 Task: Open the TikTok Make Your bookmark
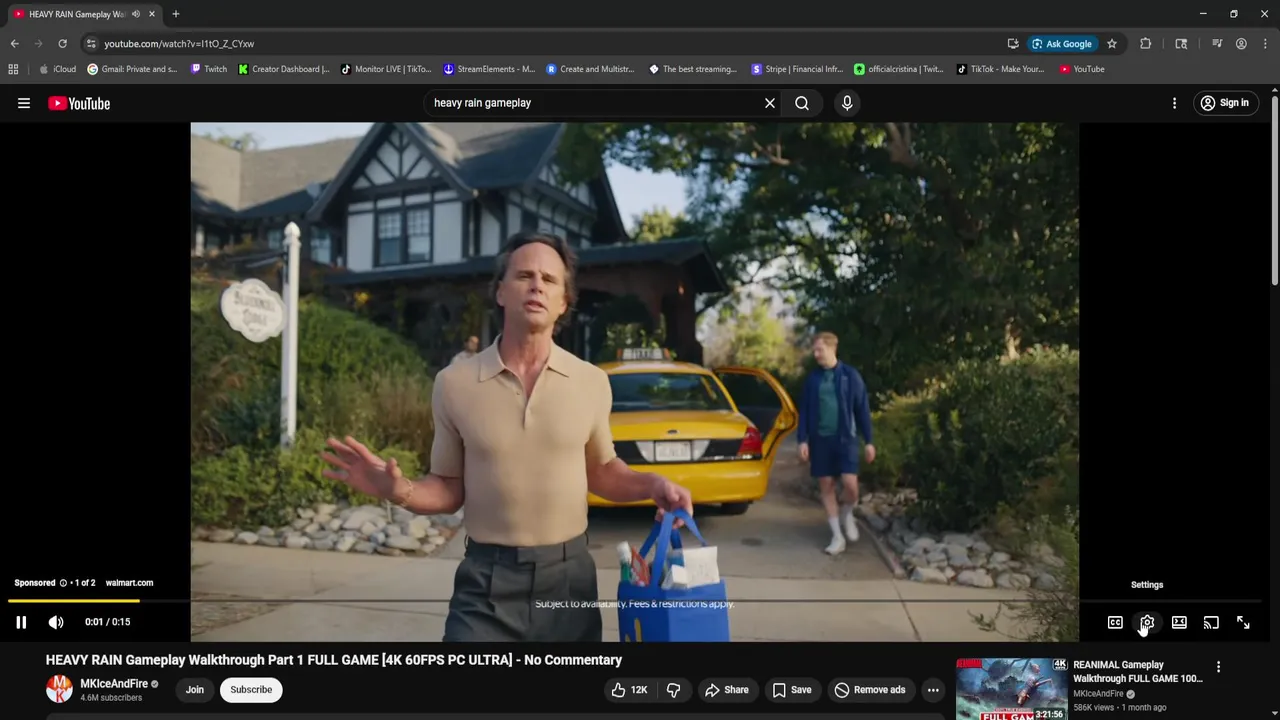click(1000, 69)
